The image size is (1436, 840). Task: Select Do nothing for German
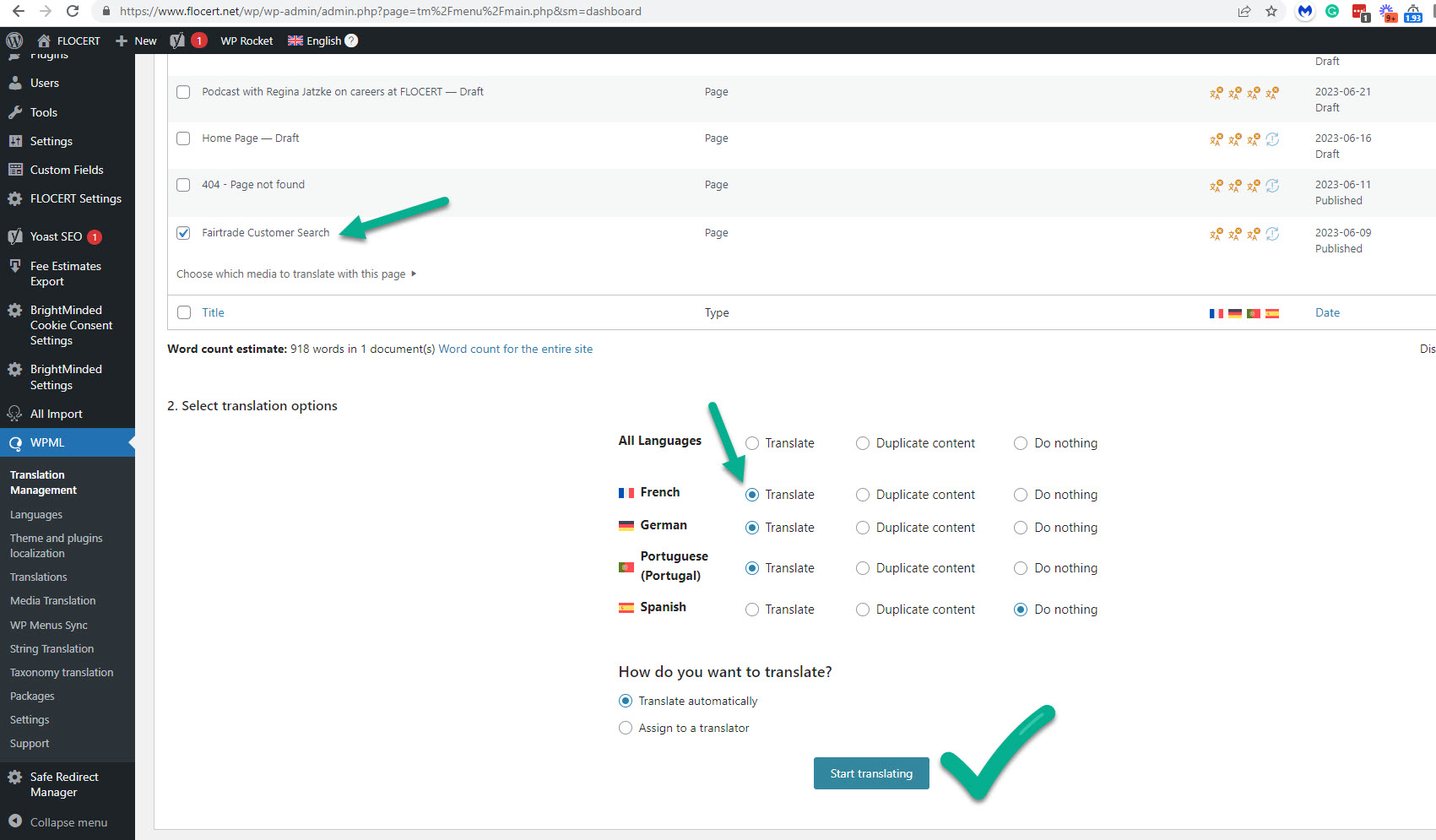(x=1021, y=528)
